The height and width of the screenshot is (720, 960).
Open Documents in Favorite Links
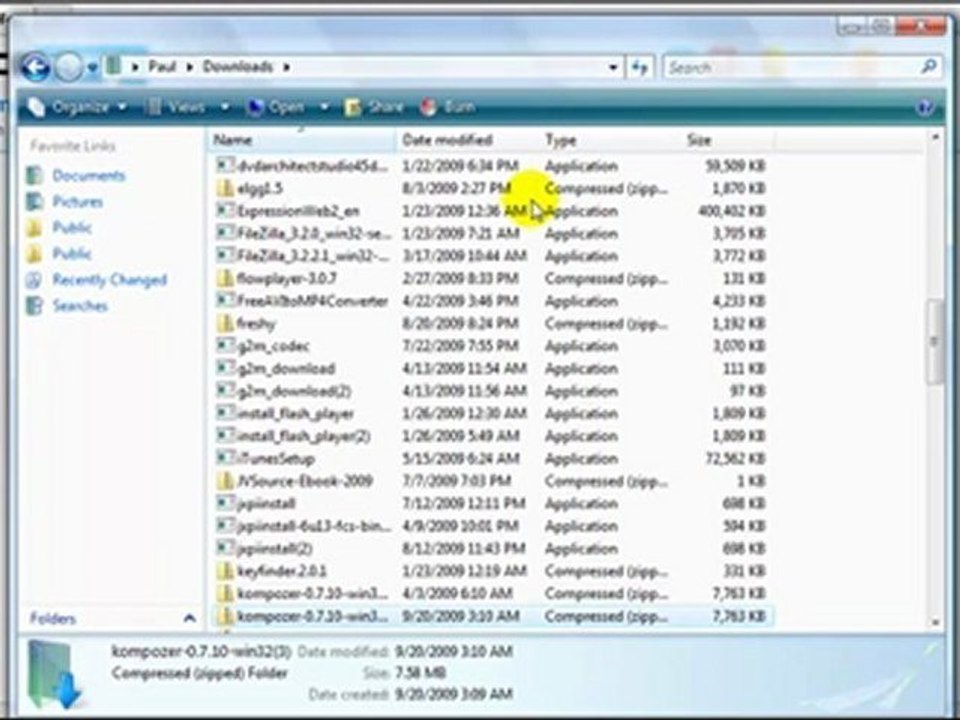click(89, 176)
